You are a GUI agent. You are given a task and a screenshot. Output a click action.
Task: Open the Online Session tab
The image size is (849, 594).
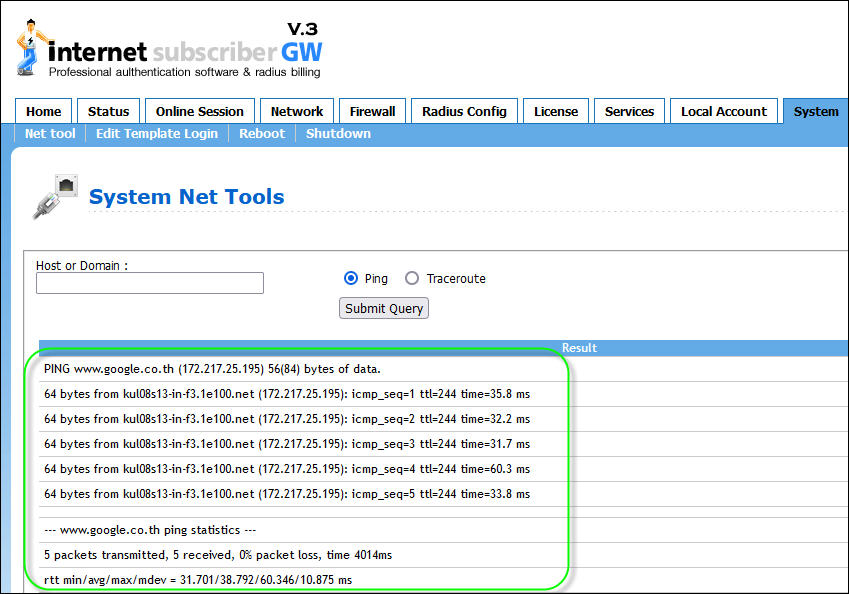(x=199, y=112)
